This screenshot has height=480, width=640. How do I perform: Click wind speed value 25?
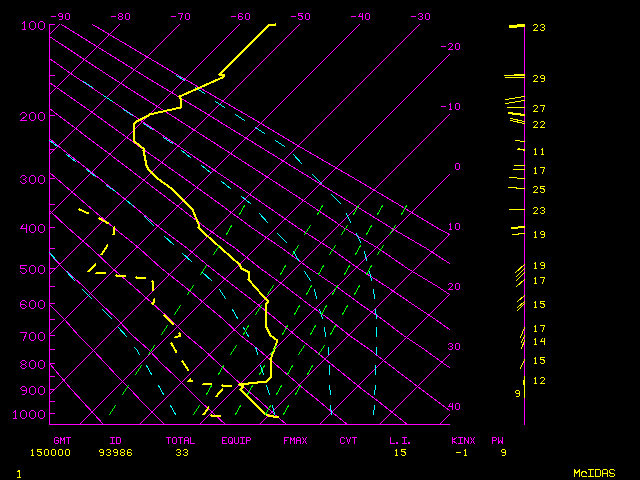pos(538,189)
